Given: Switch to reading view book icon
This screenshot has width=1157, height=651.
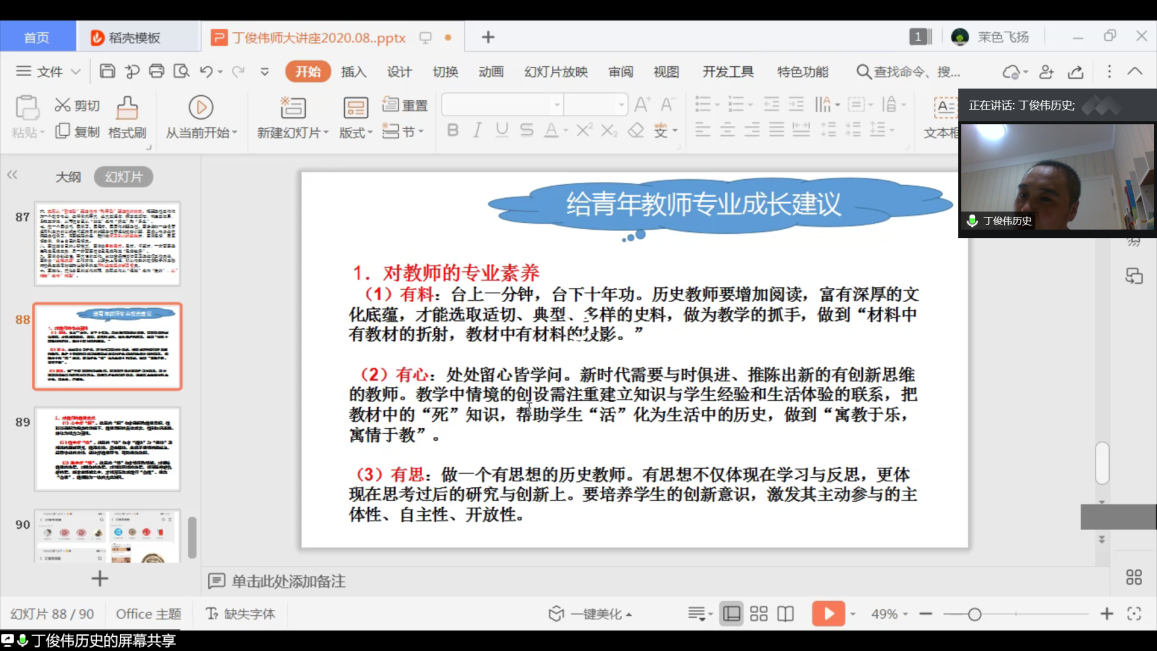Looking at the screenshot, I should [786, 614].
